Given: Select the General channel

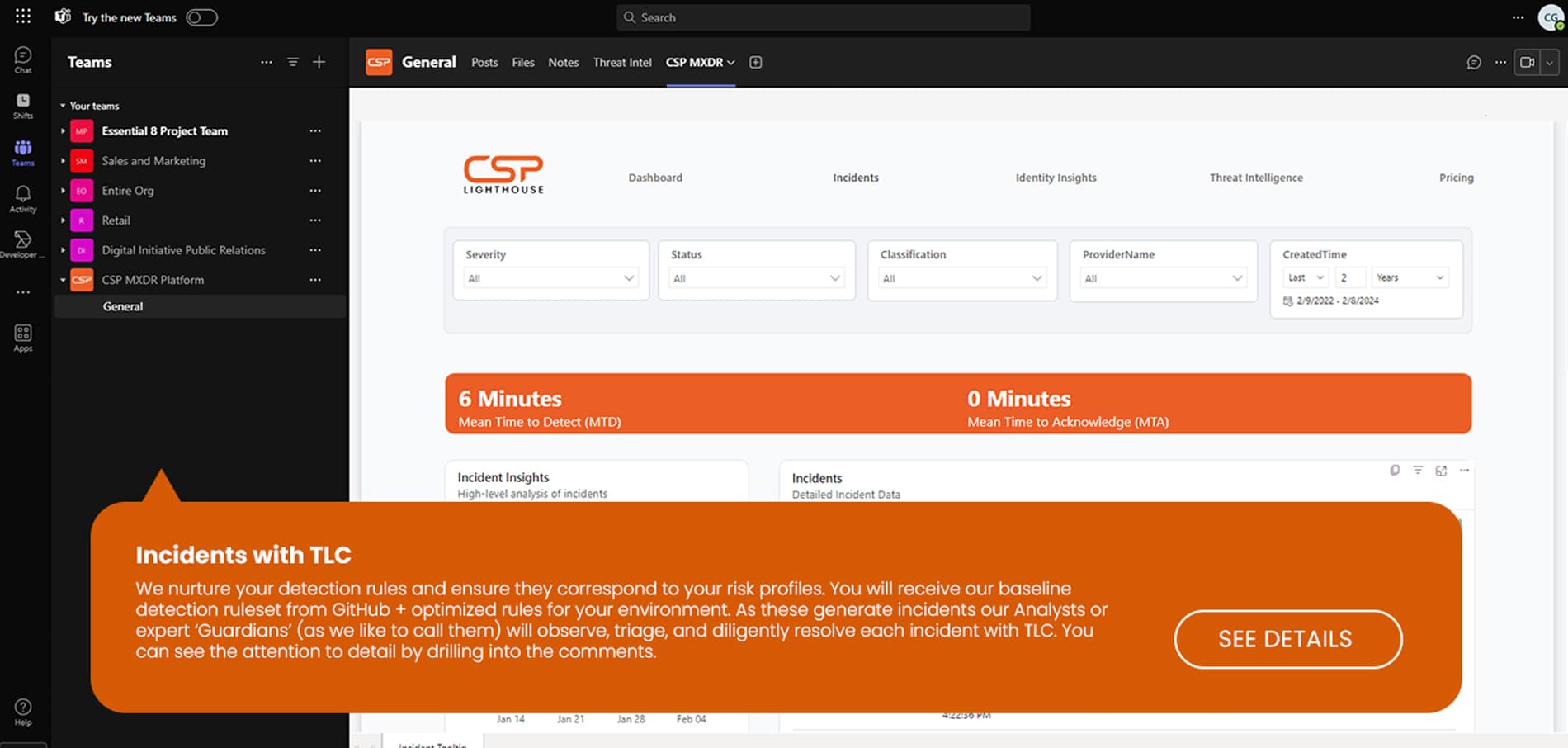Looking at the screenshot, I should pos(200,306).
